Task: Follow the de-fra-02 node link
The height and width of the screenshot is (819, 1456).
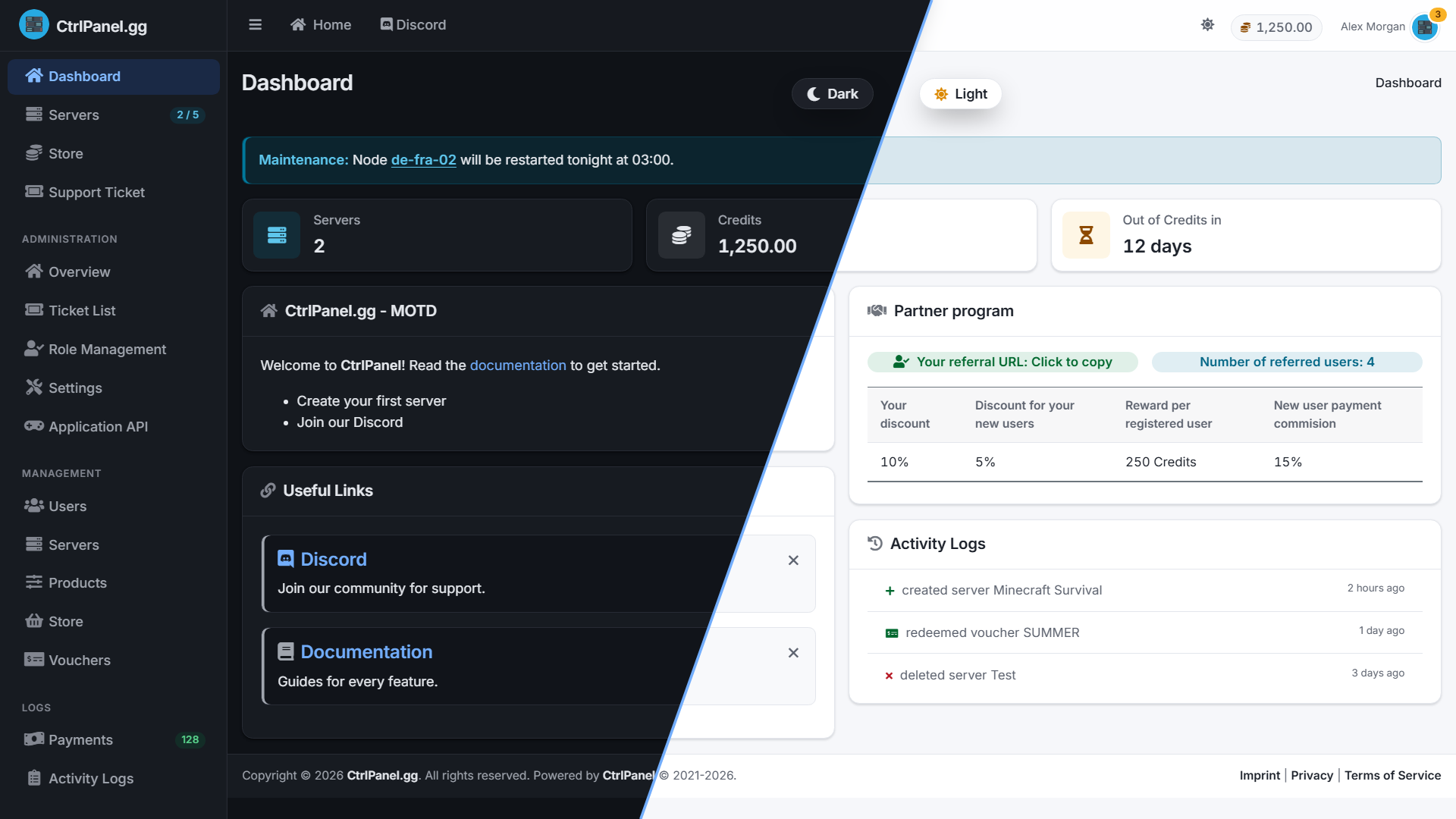Action: [423, 160]
